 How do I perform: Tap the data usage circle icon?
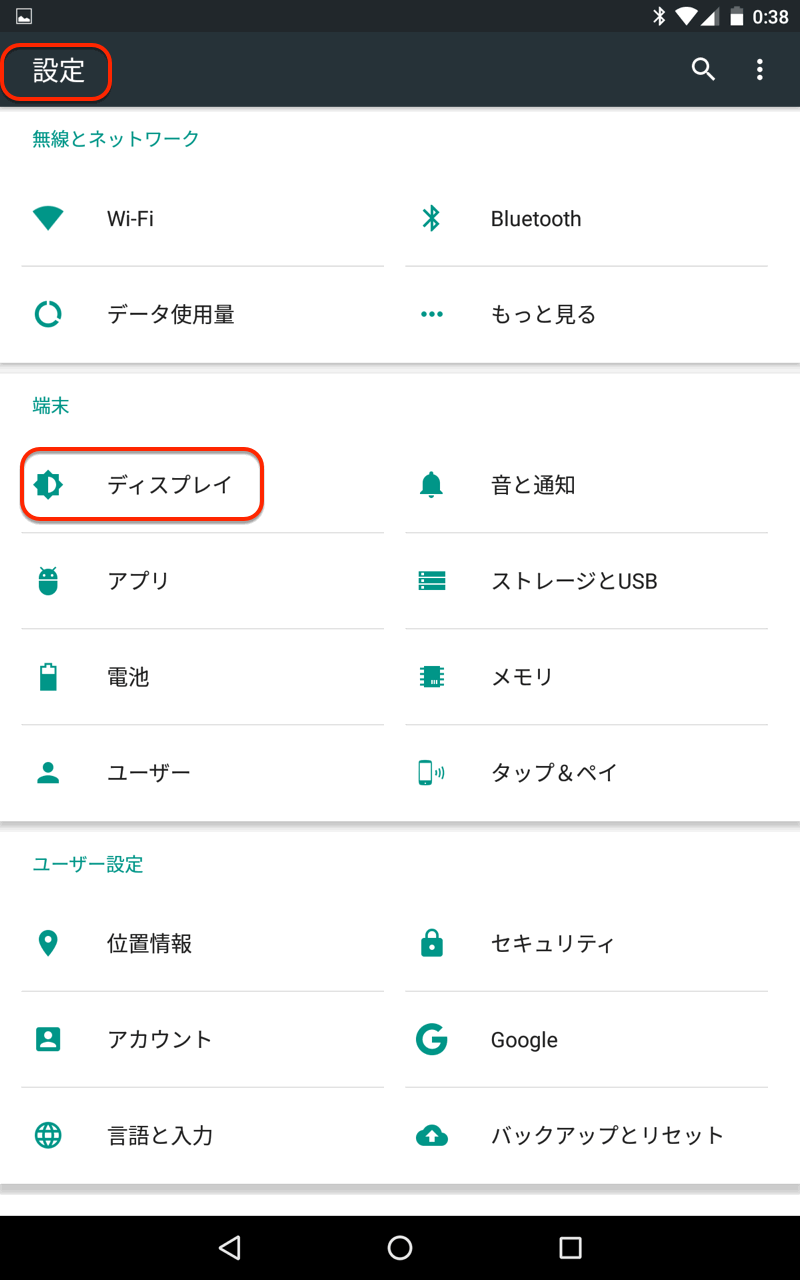pyautogui.click(x=48, y=314)
